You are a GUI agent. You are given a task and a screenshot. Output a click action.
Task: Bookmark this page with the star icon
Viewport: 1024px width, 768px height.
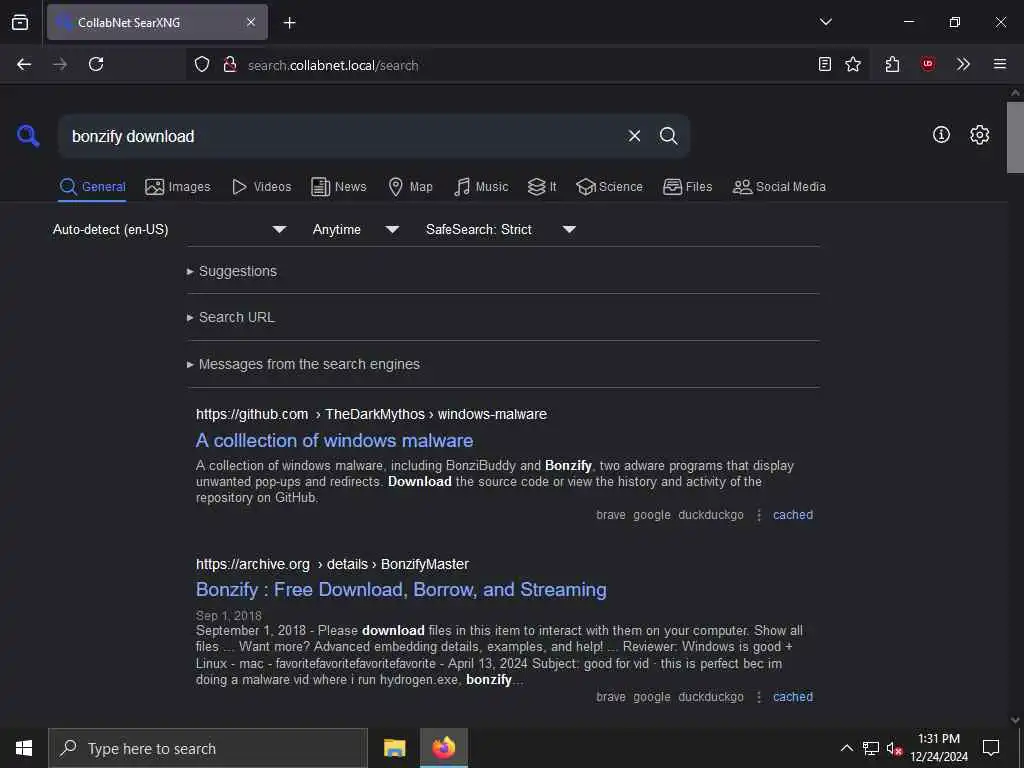(853, 64)
